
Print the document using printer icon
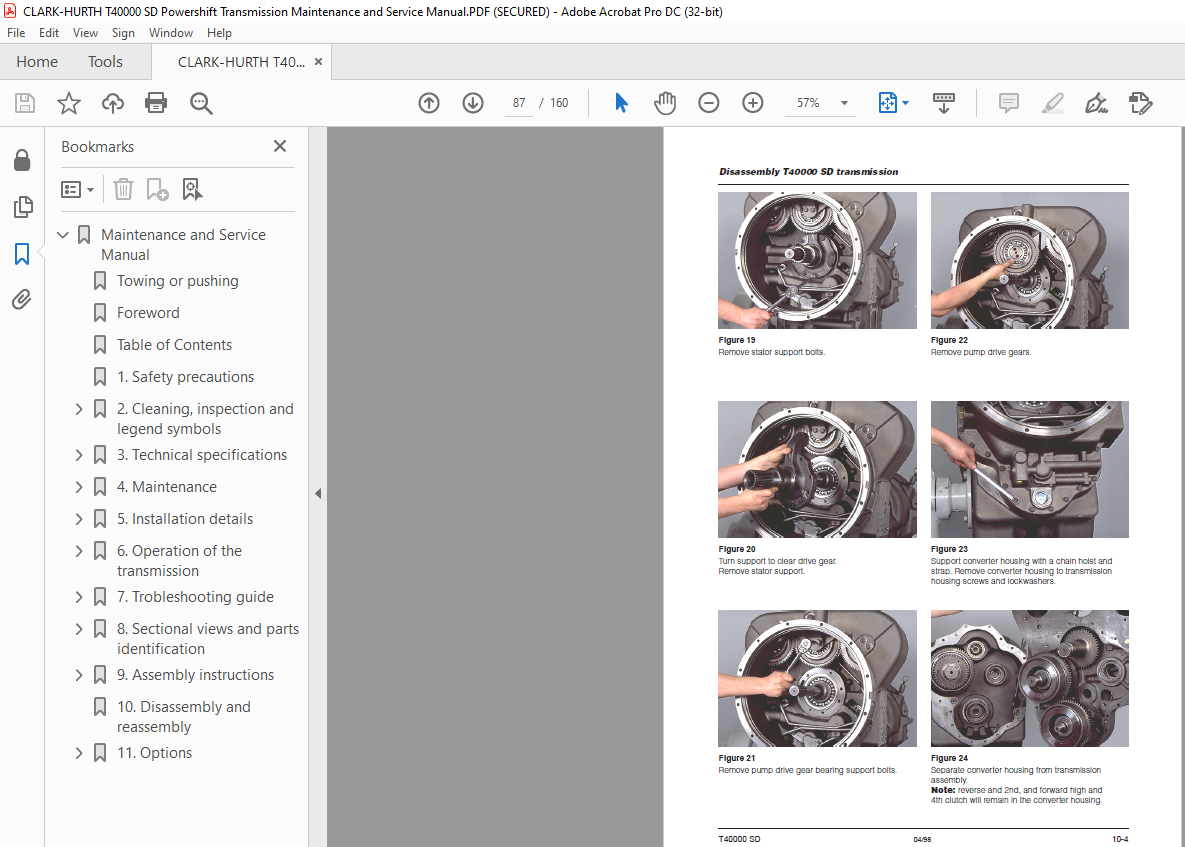[156, 103]
